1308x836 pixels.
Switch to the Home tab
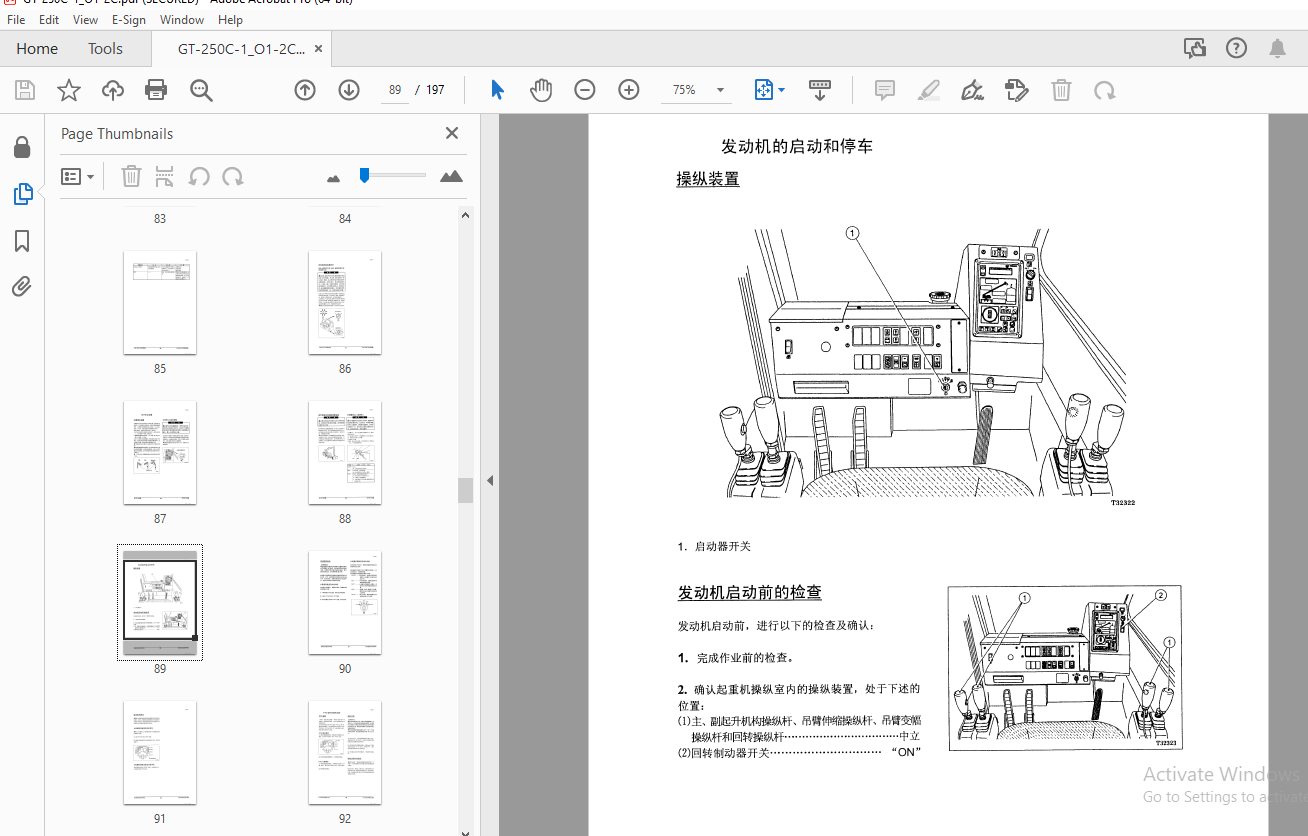coord(37,48)
